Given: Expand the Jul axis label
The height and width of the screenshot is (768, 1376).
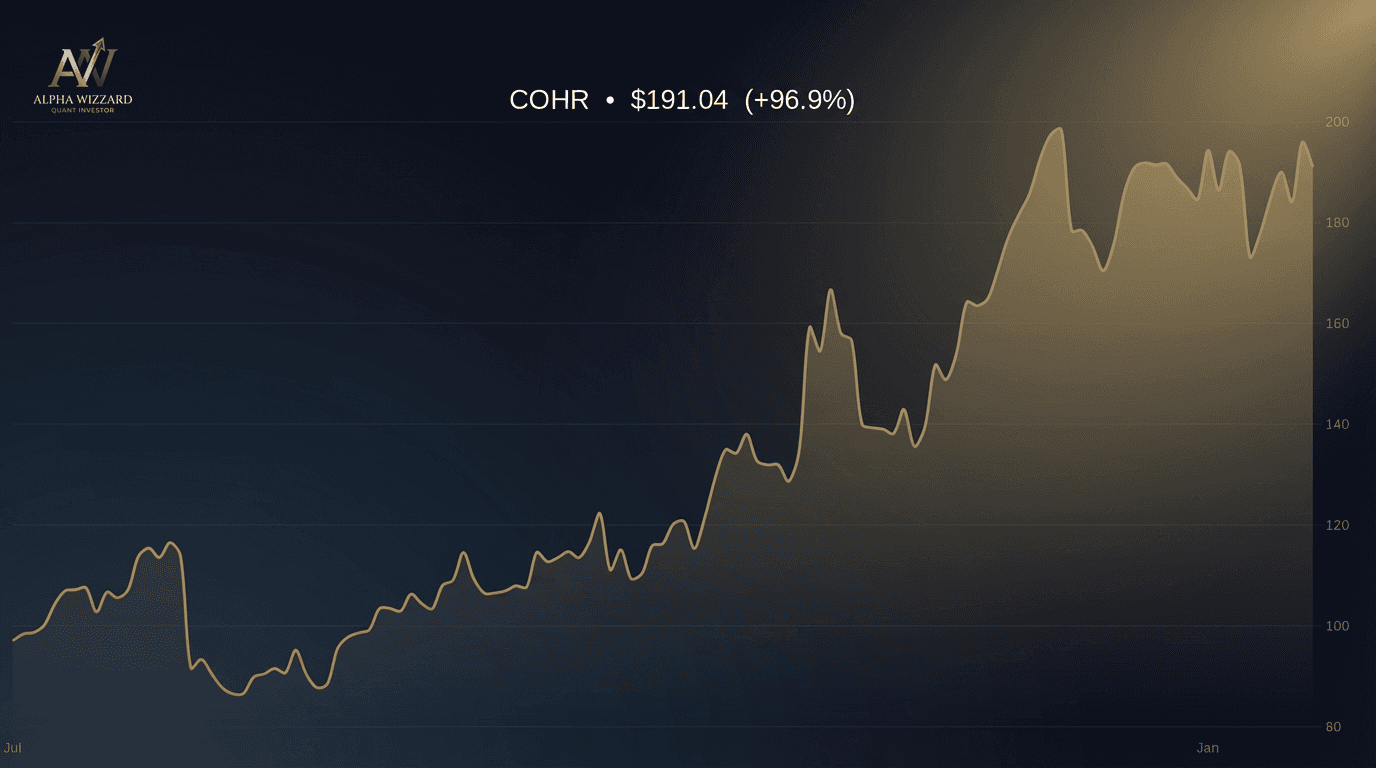Looking at the screenshot, I should coord(11,747).
